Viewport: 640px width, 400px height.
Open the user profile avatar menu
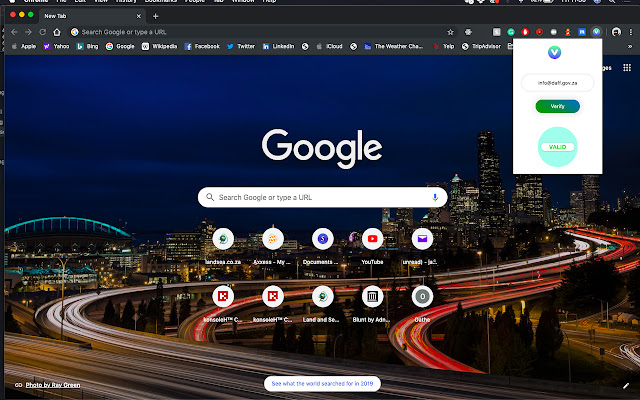[x=616, y=32]
